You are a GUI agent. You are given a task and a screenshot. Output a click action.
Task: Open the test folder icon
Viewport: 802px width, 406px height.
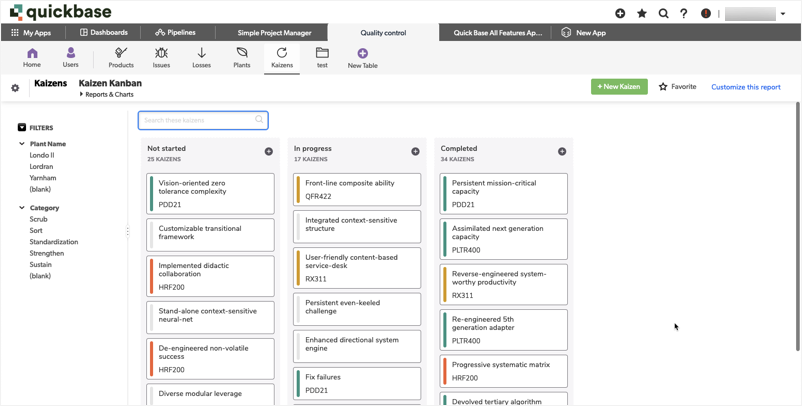[322, 58]
